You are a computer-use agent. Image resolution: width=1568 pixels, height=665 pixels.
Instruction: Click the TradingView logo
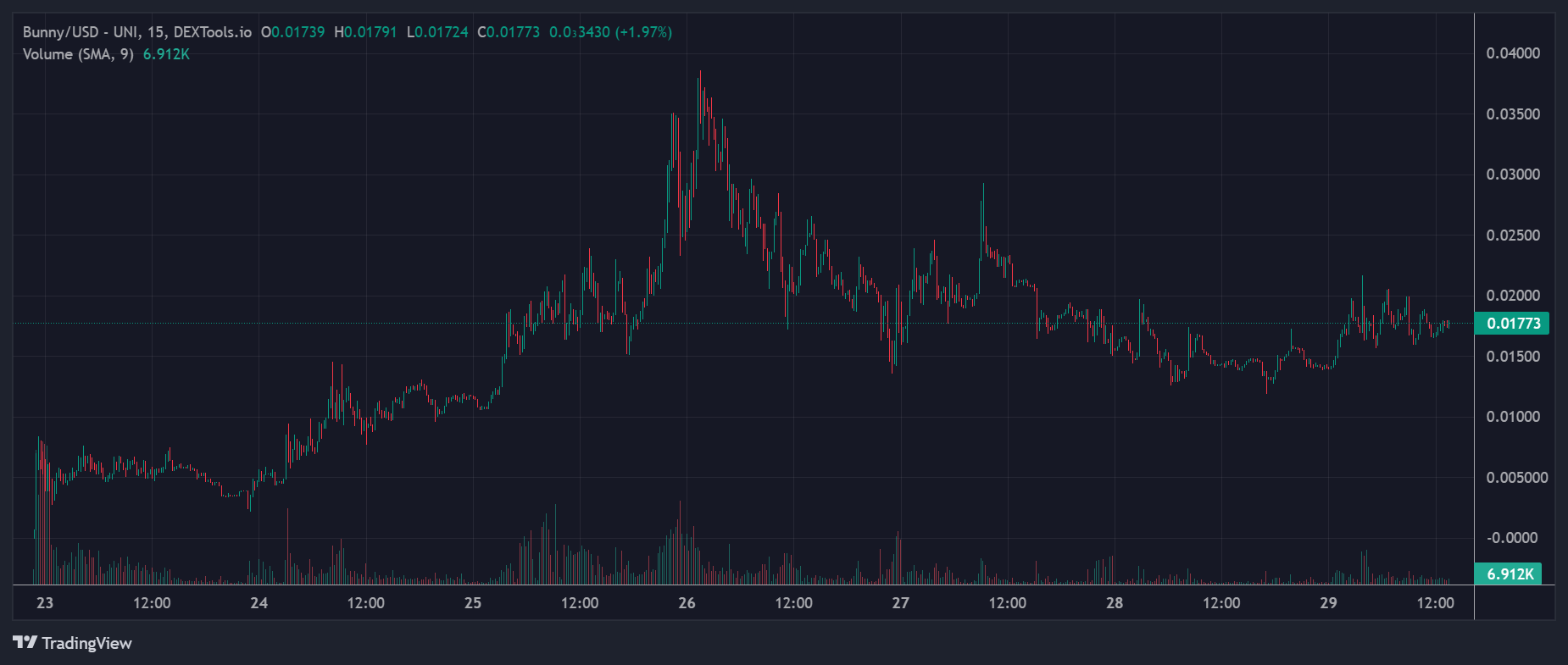point(25,643)
